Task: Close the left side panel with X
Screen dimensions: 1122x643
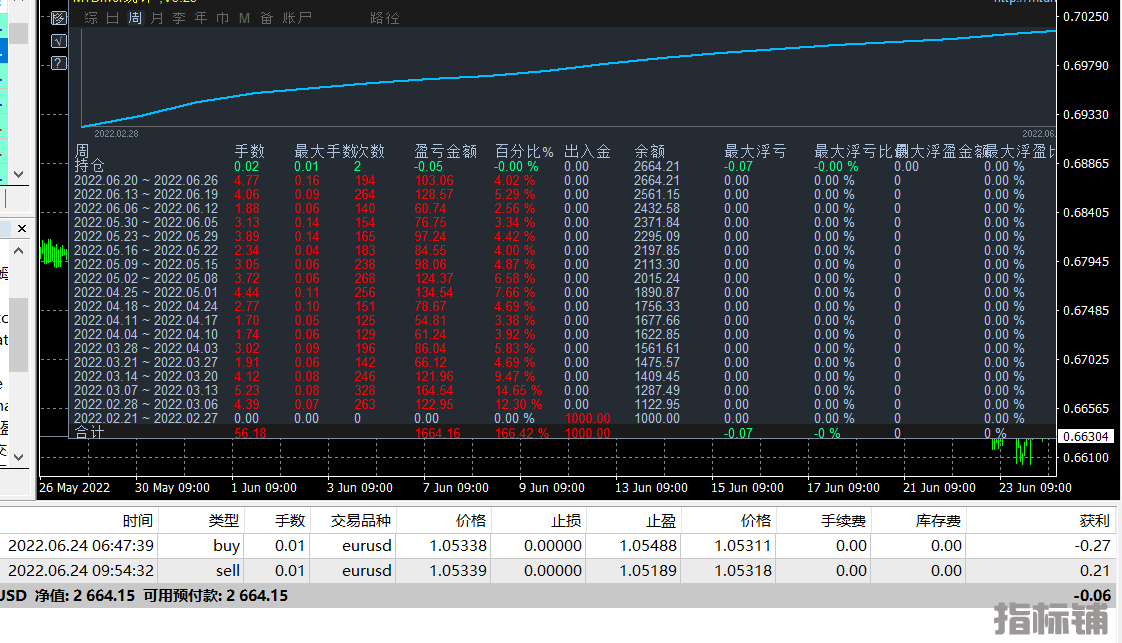Action: click(x=21, y=228)
